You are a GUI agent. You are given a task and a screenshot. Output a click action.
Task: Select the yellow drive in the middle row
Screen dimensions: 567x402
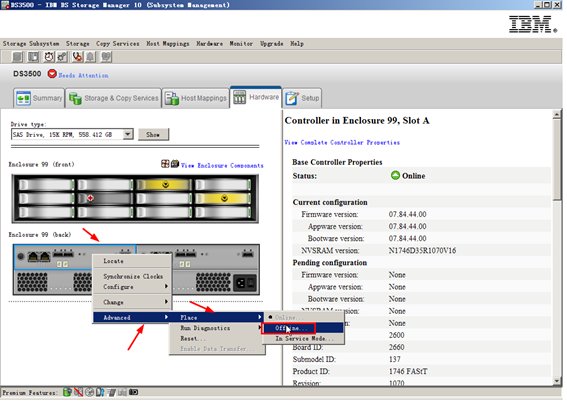tap(223, 198)
